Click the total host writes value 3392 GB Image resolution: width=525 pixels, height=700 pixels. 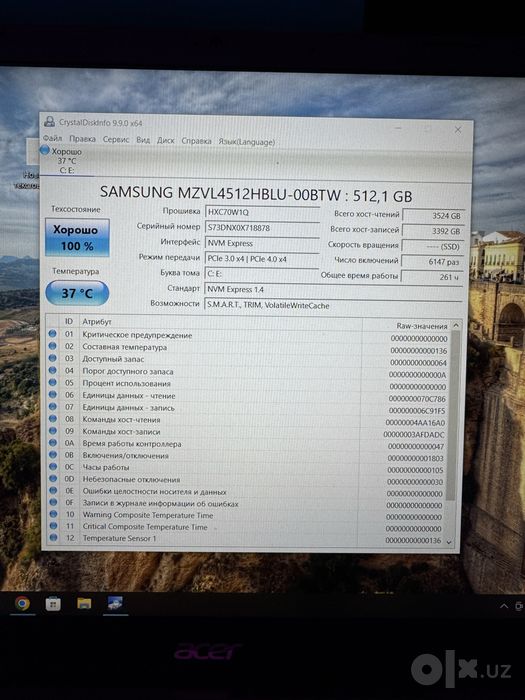[x=433, y=231]
